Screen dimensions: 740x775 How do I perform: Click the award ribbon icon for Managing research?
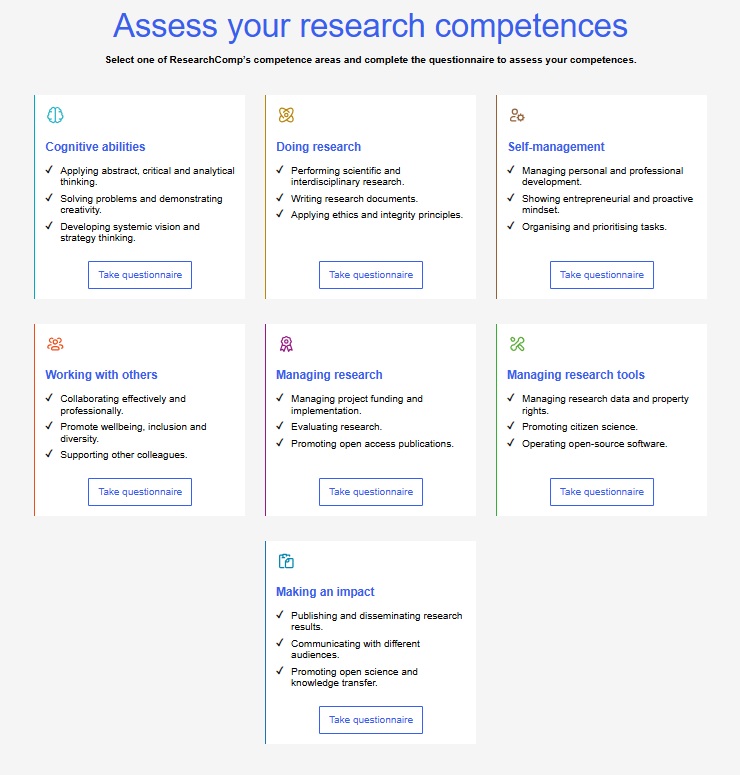pyautogui.click(x=286, y=344)
